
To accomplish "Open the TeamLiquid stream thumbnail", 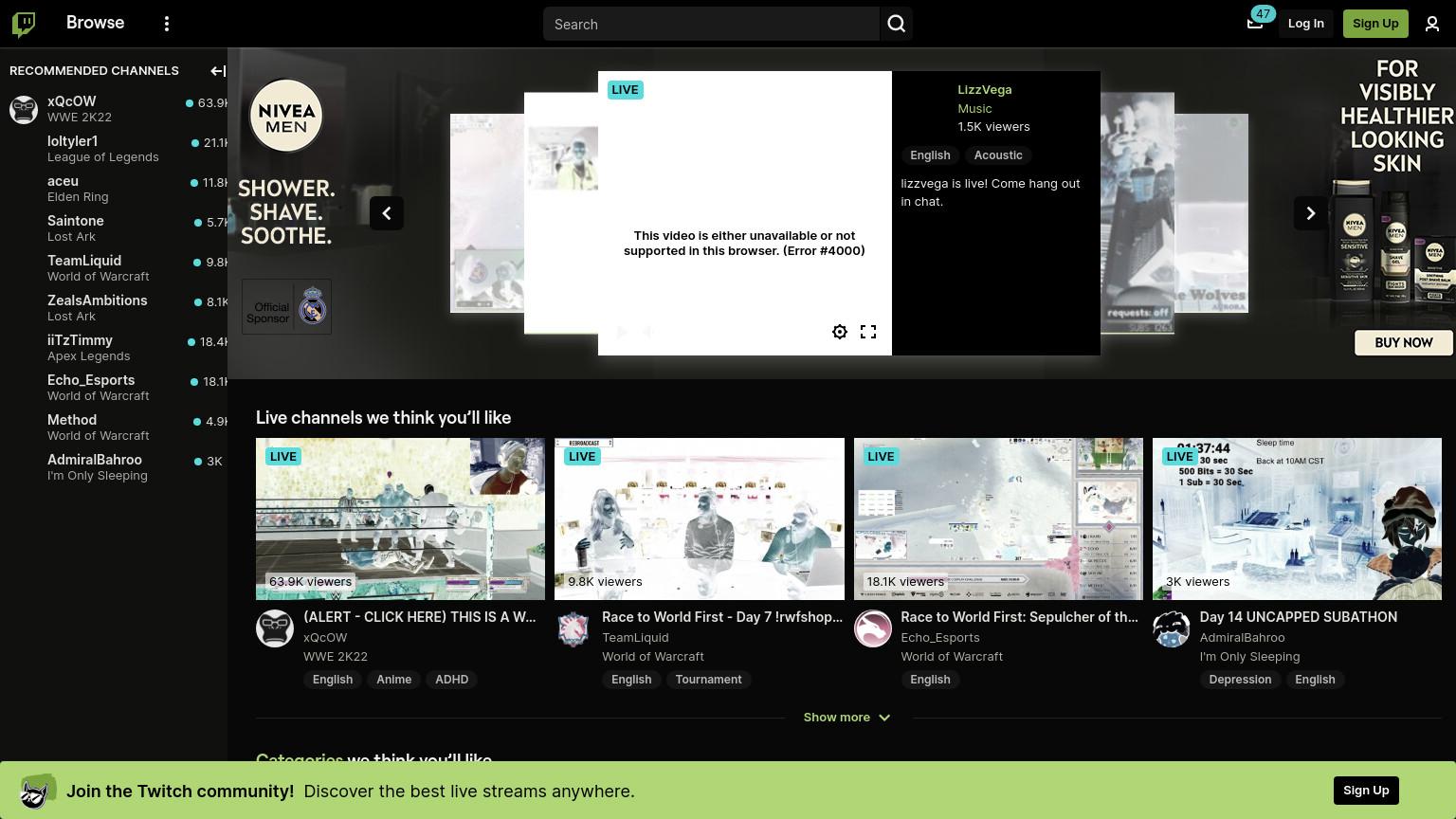I will tap(700, 519).
